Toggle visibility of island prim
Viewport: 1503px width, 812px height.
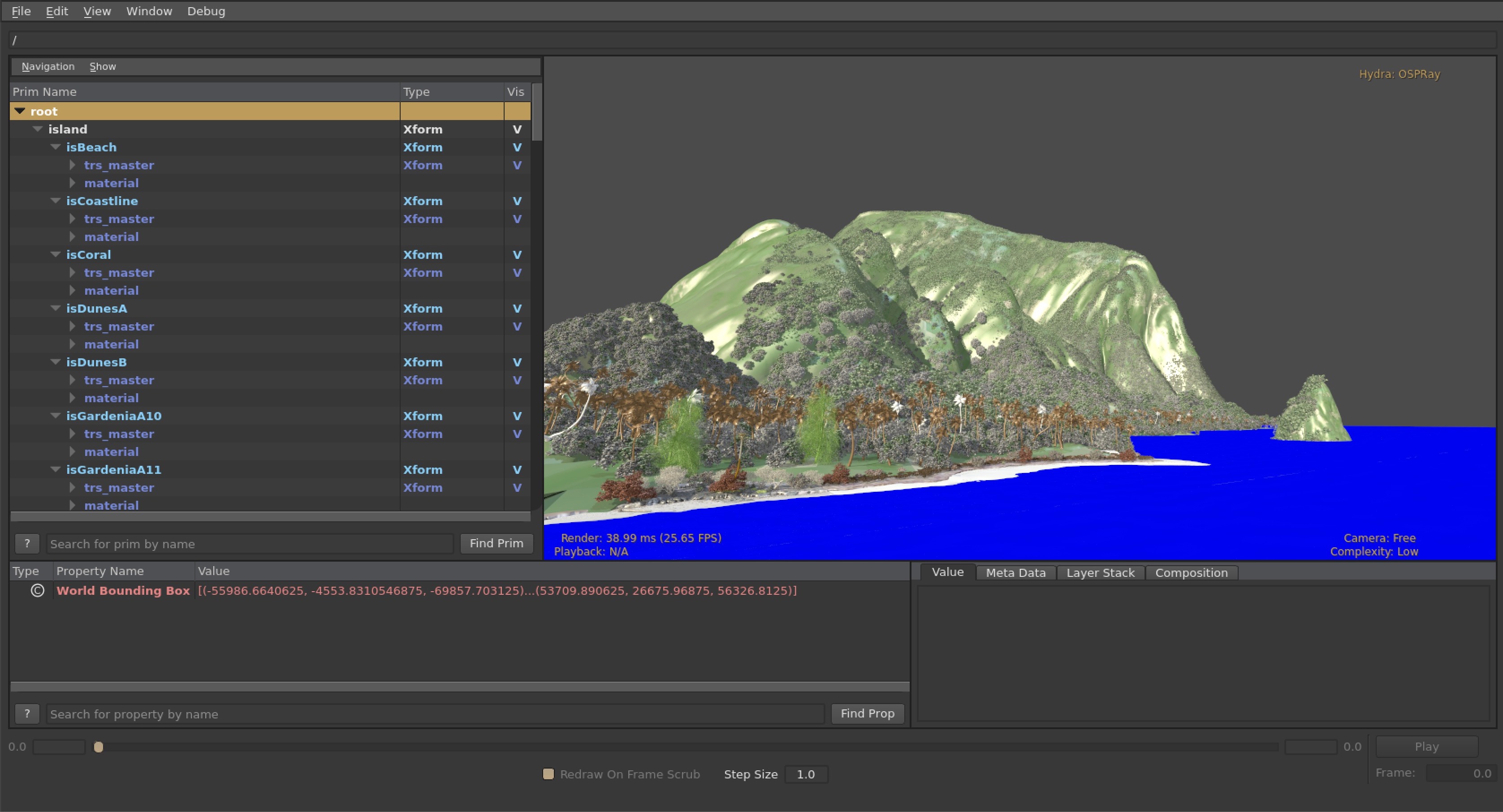[517, 129]
